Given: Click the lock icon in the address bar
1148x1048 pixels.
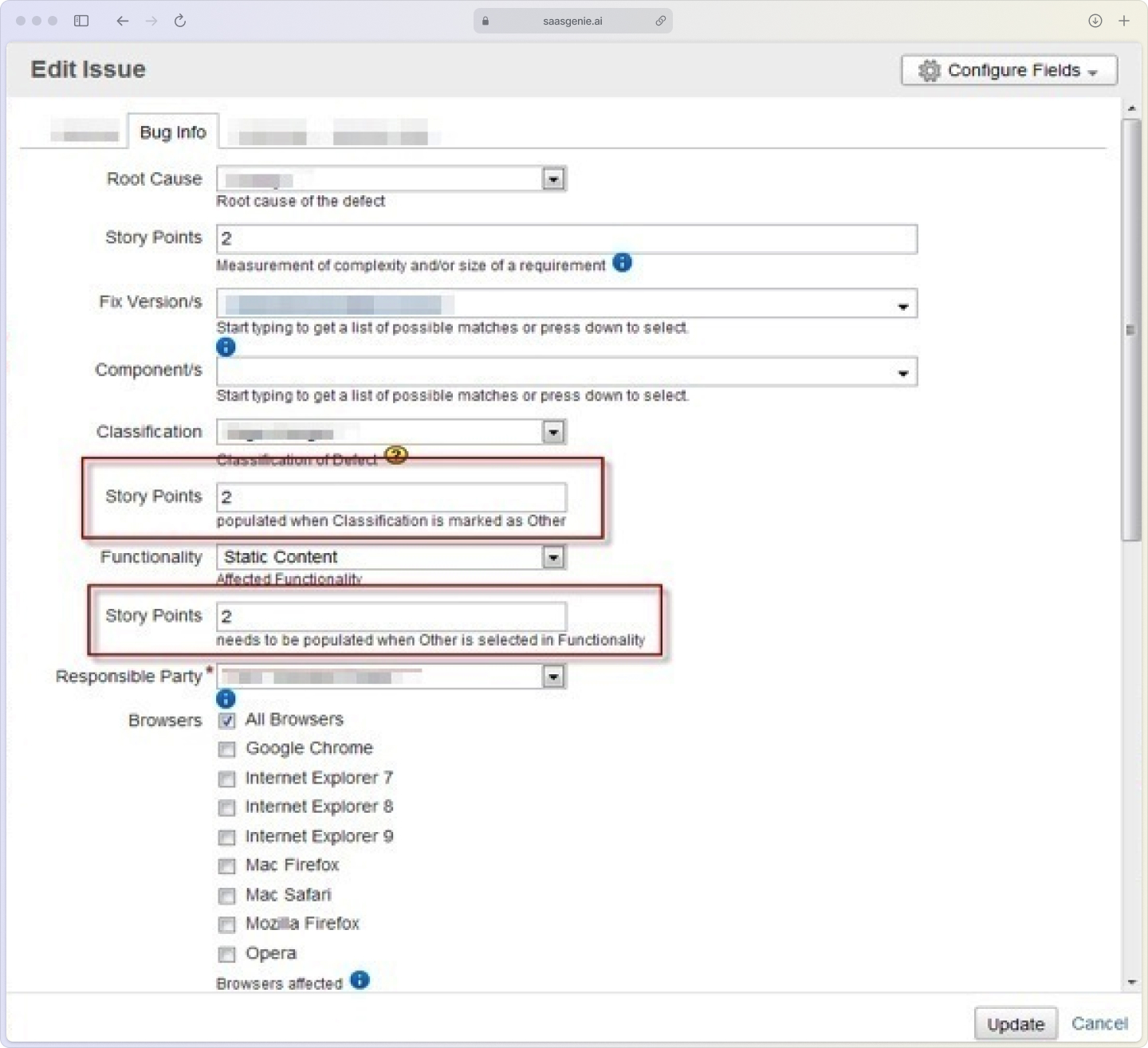Looking at the screenshot, I should click(485, 21).
